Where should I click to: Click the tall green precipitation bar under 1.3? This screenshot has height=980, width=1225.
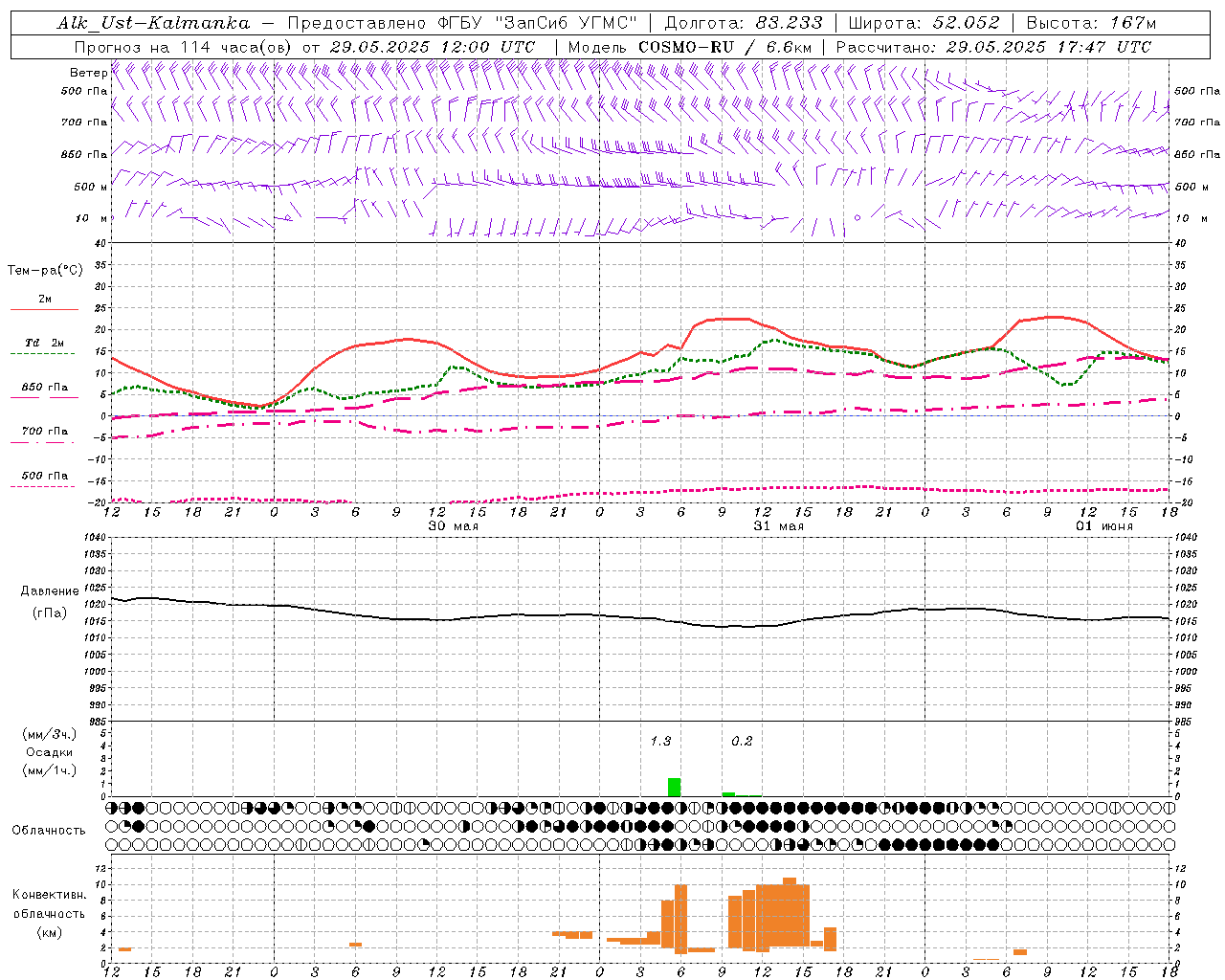675,787
